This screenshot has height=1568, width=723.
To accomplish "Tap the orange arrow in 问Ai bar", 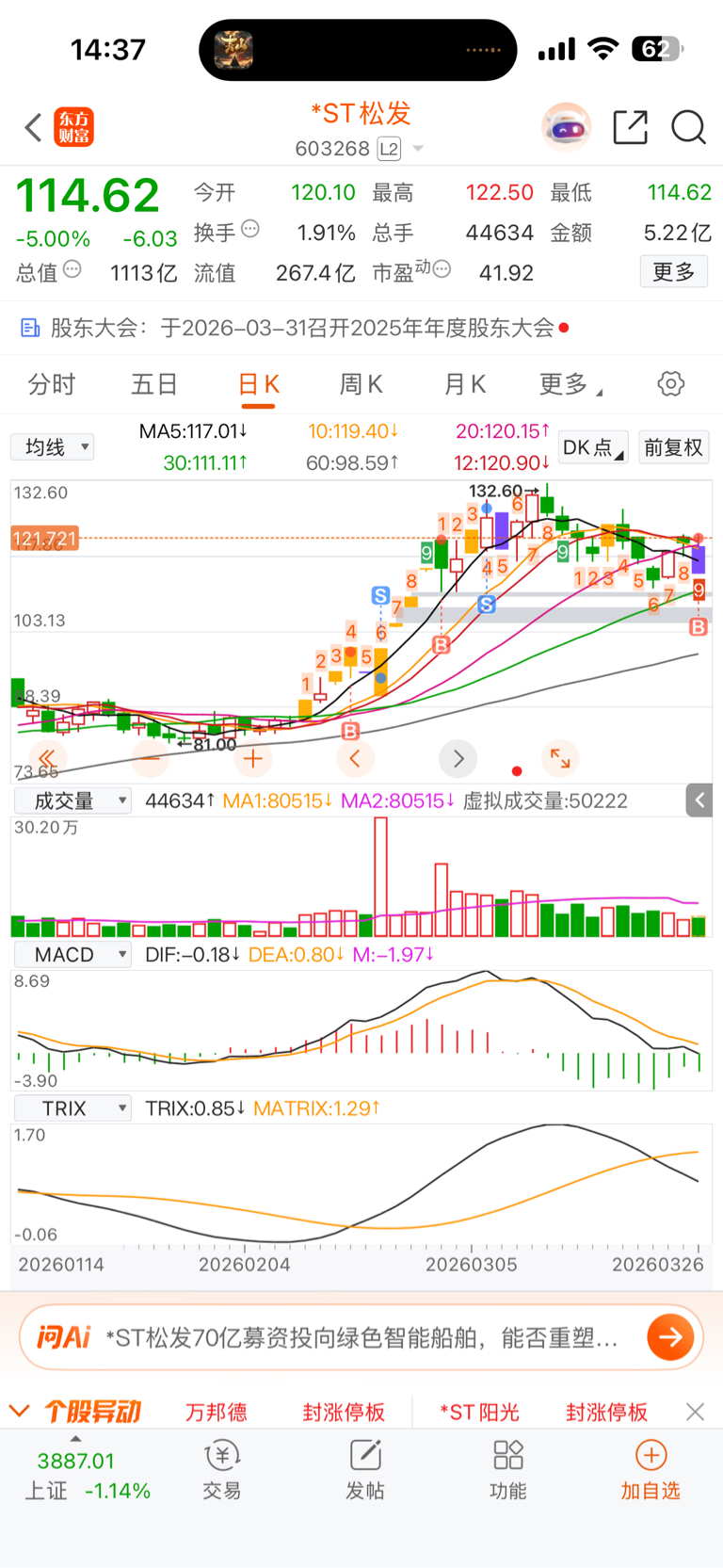I will 670,1336.
